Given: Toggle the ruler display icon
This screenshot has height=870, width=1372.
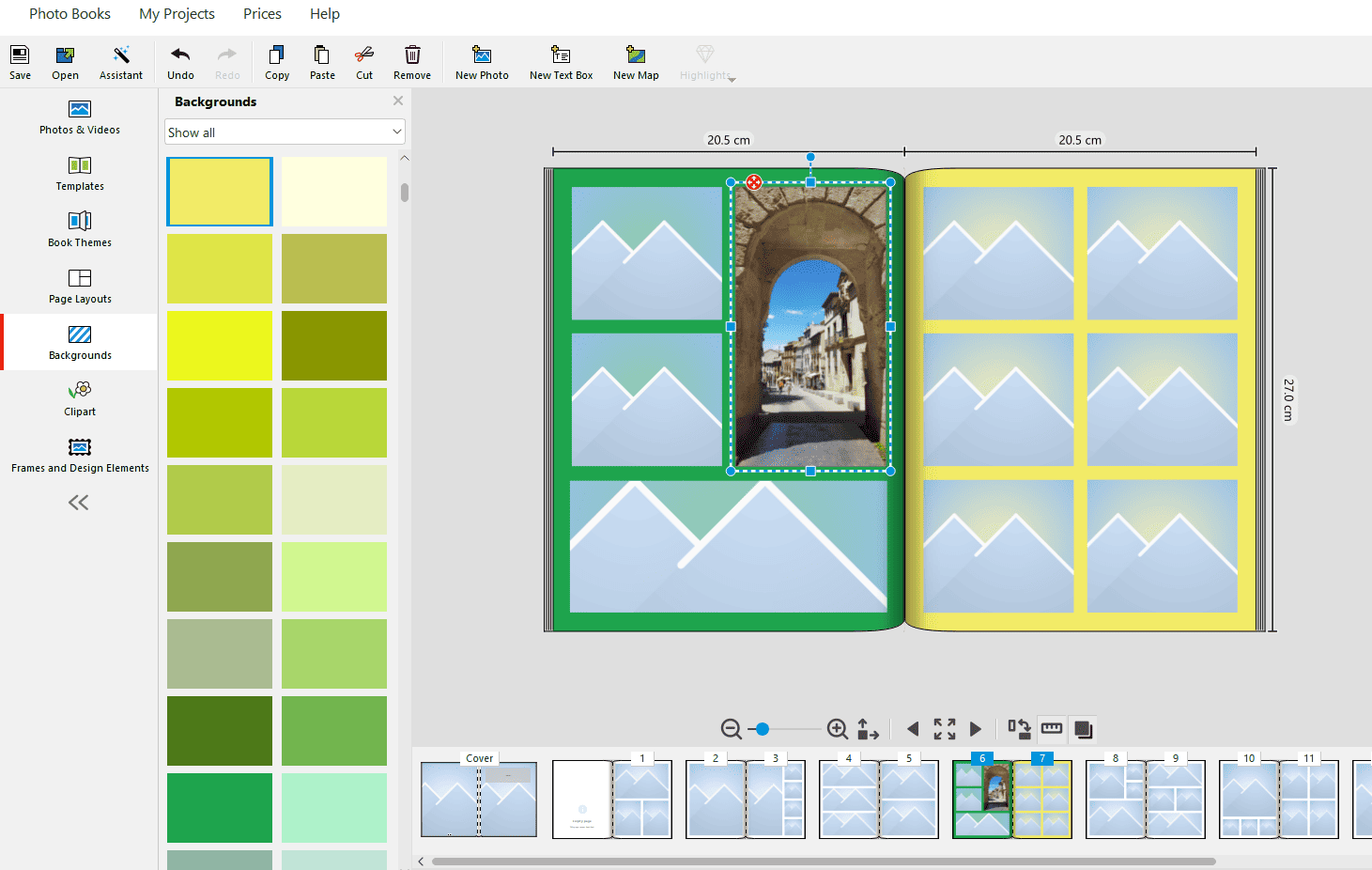Looking at the screenshot, I should (1052, 729).
